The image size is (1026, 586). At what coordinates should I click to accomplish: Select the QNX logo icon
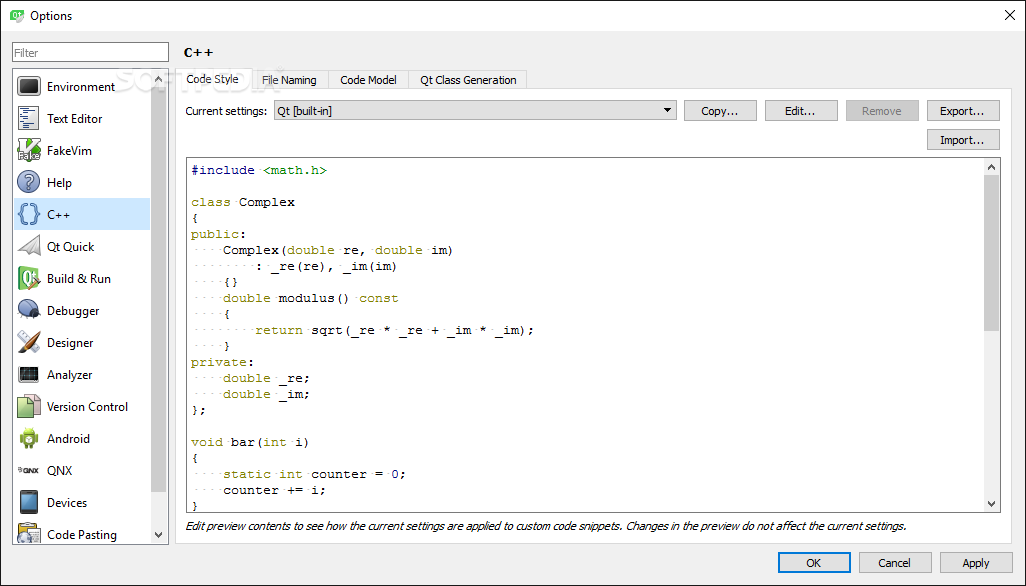29,471
